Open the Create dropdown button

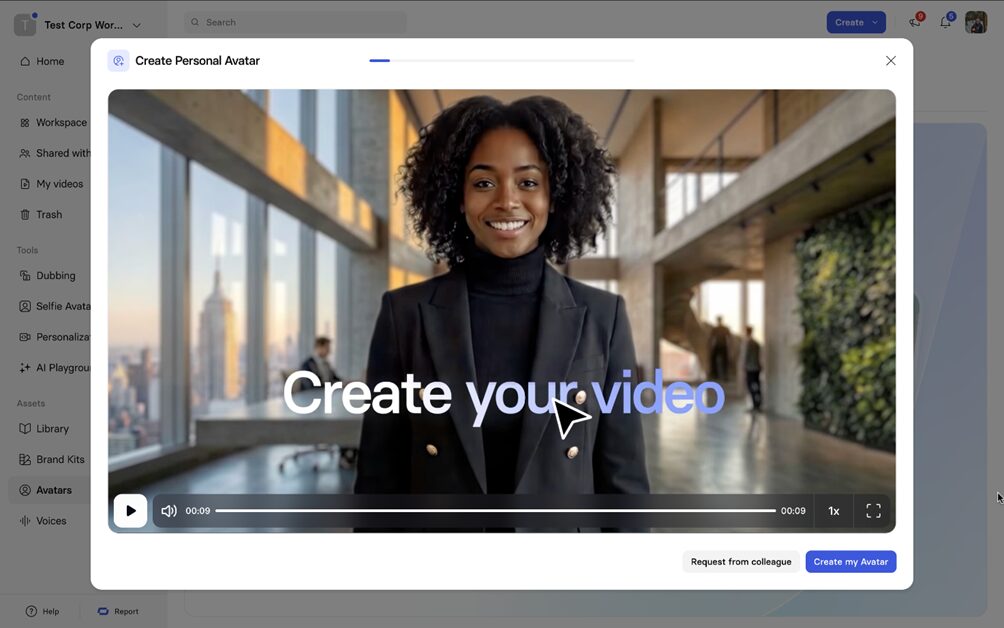855,22
